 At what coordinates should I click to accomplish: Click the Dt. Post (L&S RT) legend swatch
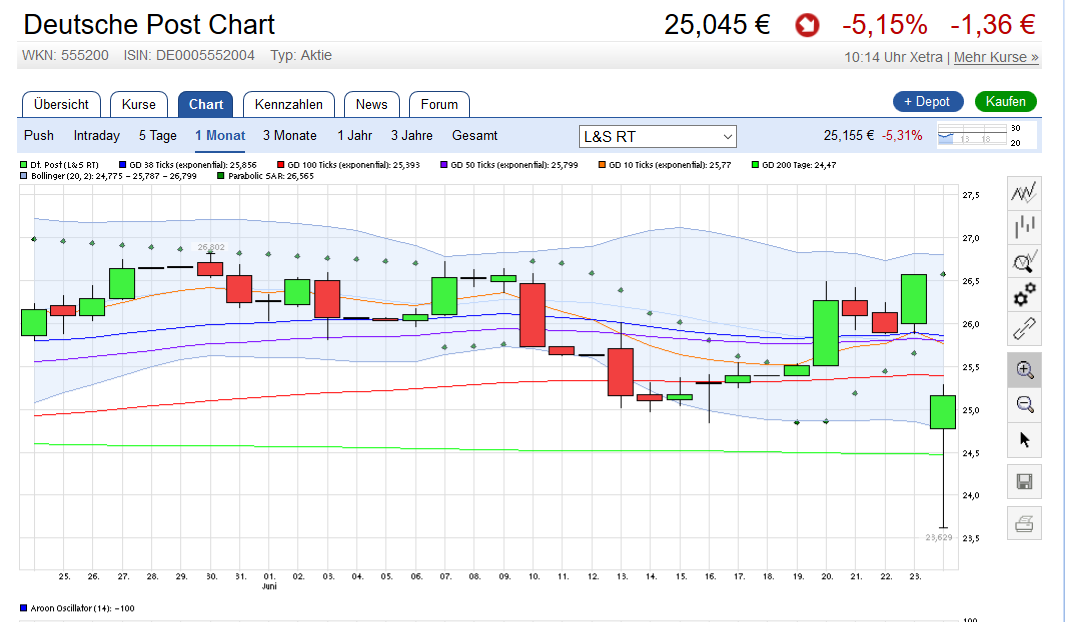[x=24, y=164]
